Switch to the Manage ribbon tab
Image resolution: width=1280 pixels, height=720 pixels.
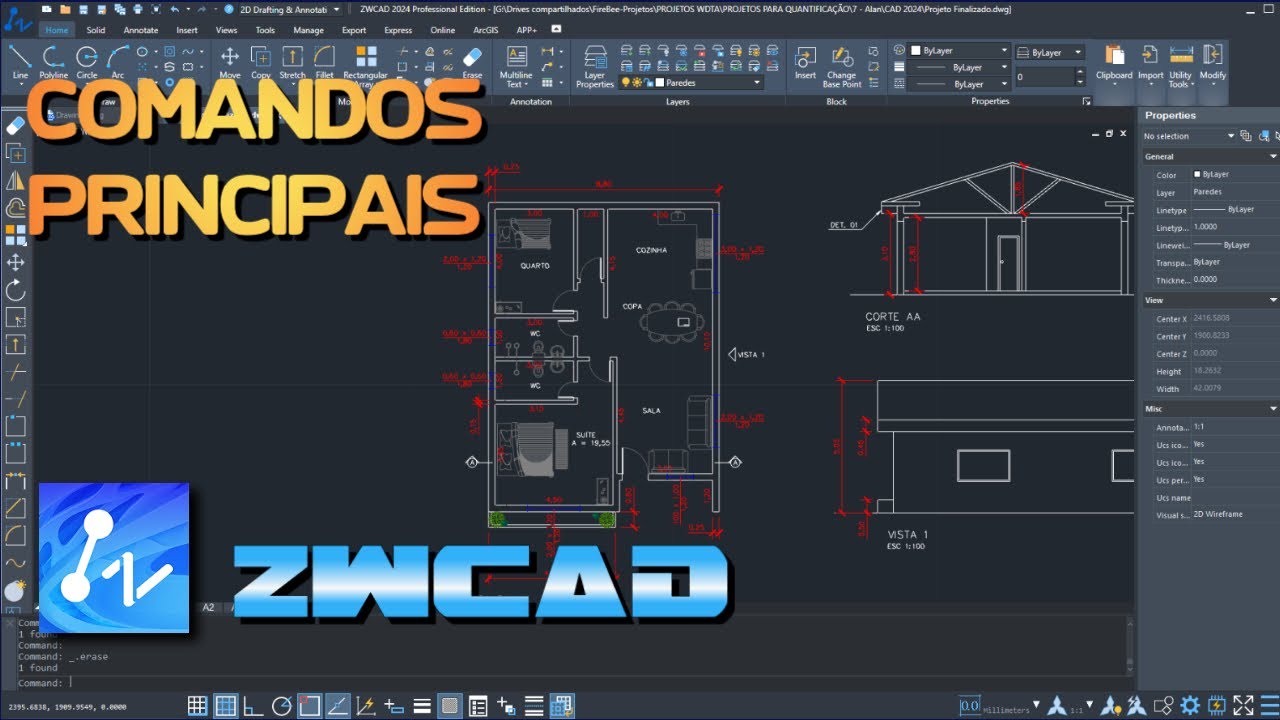pos(308,30)
